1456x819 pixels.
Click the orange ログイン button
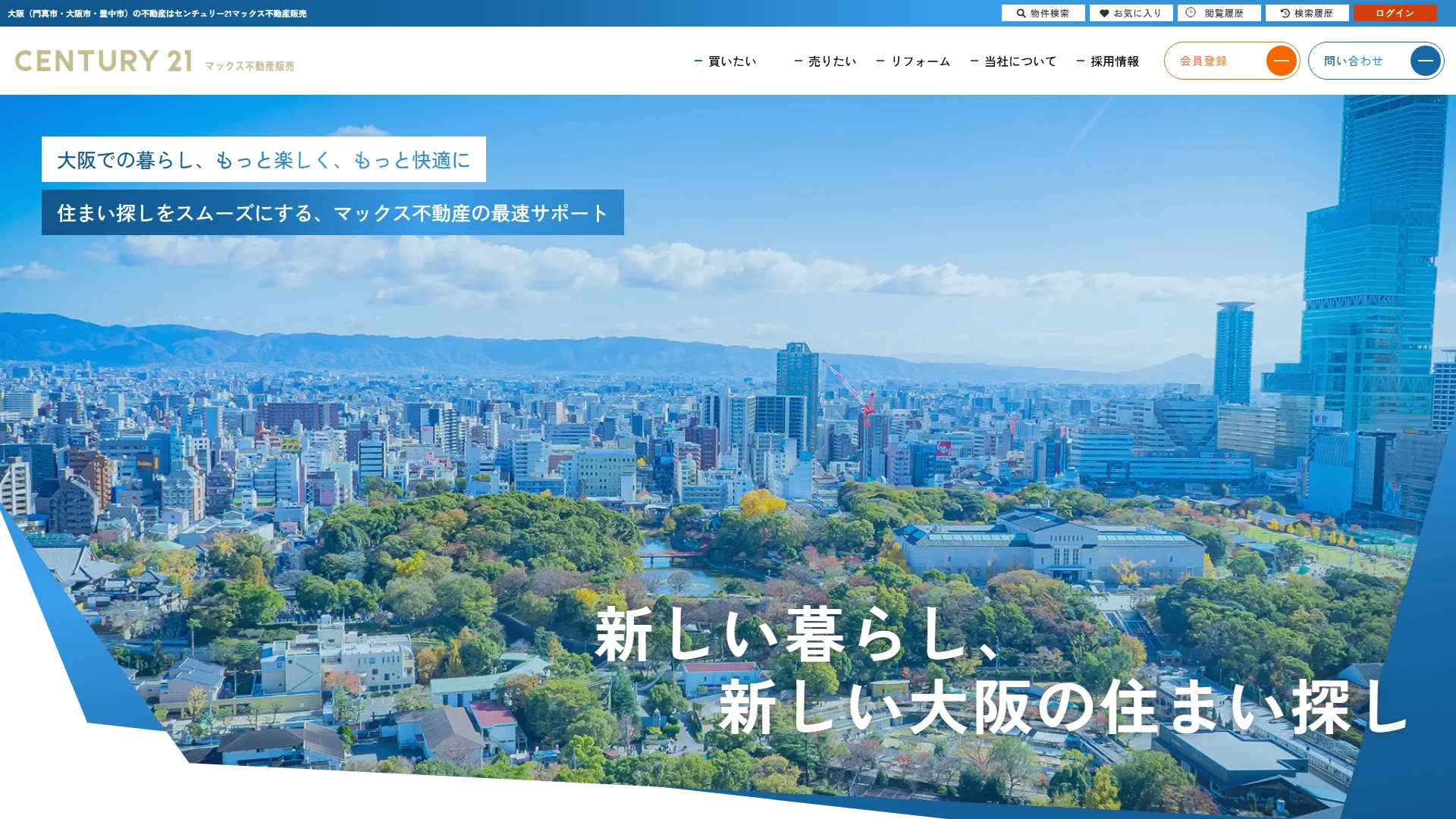point(1395,13)
